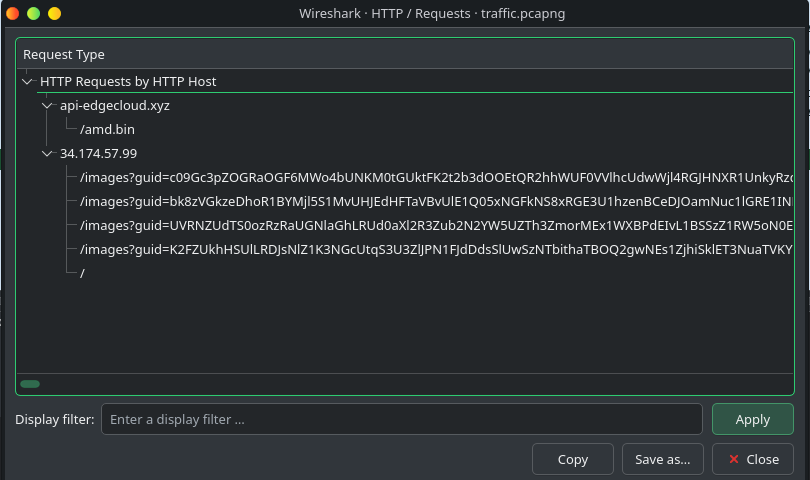810x480 pixels.
Task: Select the /images?guid=bk8zVGkzeDhoR1 request row
Action: click(436, 202)
